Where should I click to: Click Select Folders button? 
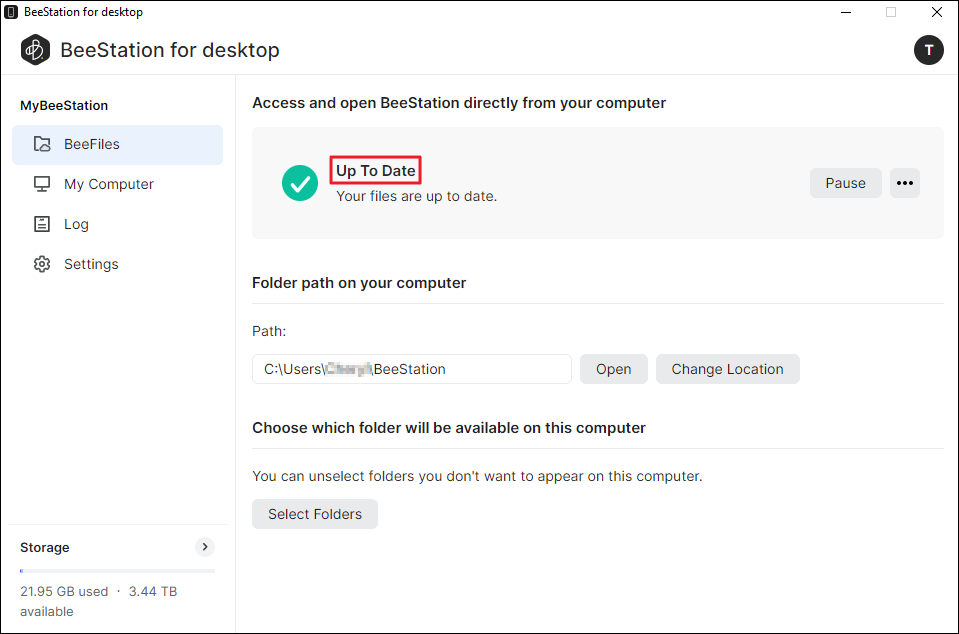(315, 514)
